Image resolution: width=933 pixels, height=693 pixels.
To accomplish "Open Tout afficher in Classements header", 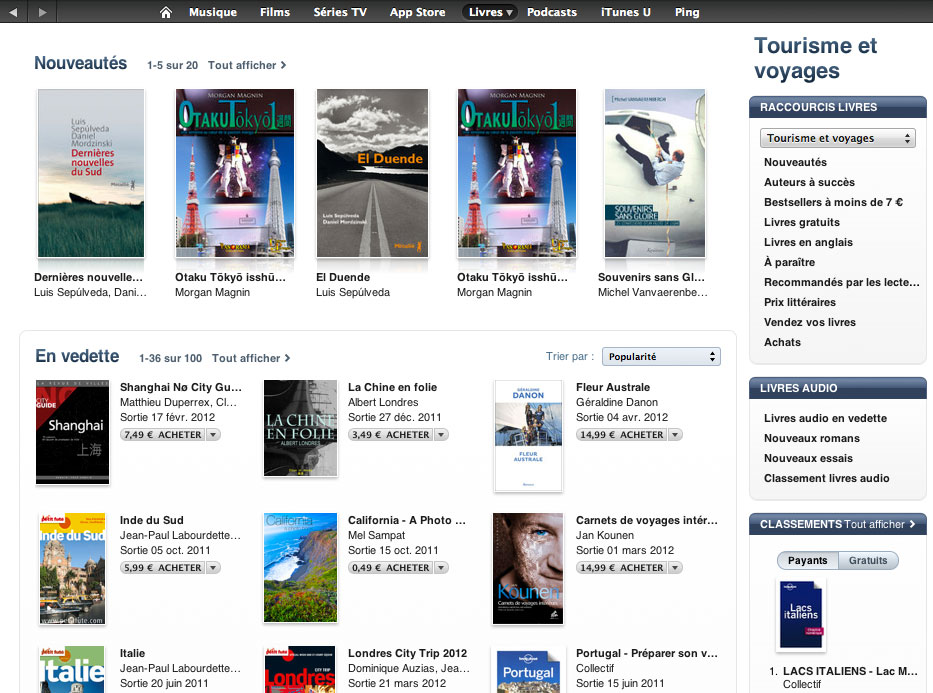I will point(880,524).
